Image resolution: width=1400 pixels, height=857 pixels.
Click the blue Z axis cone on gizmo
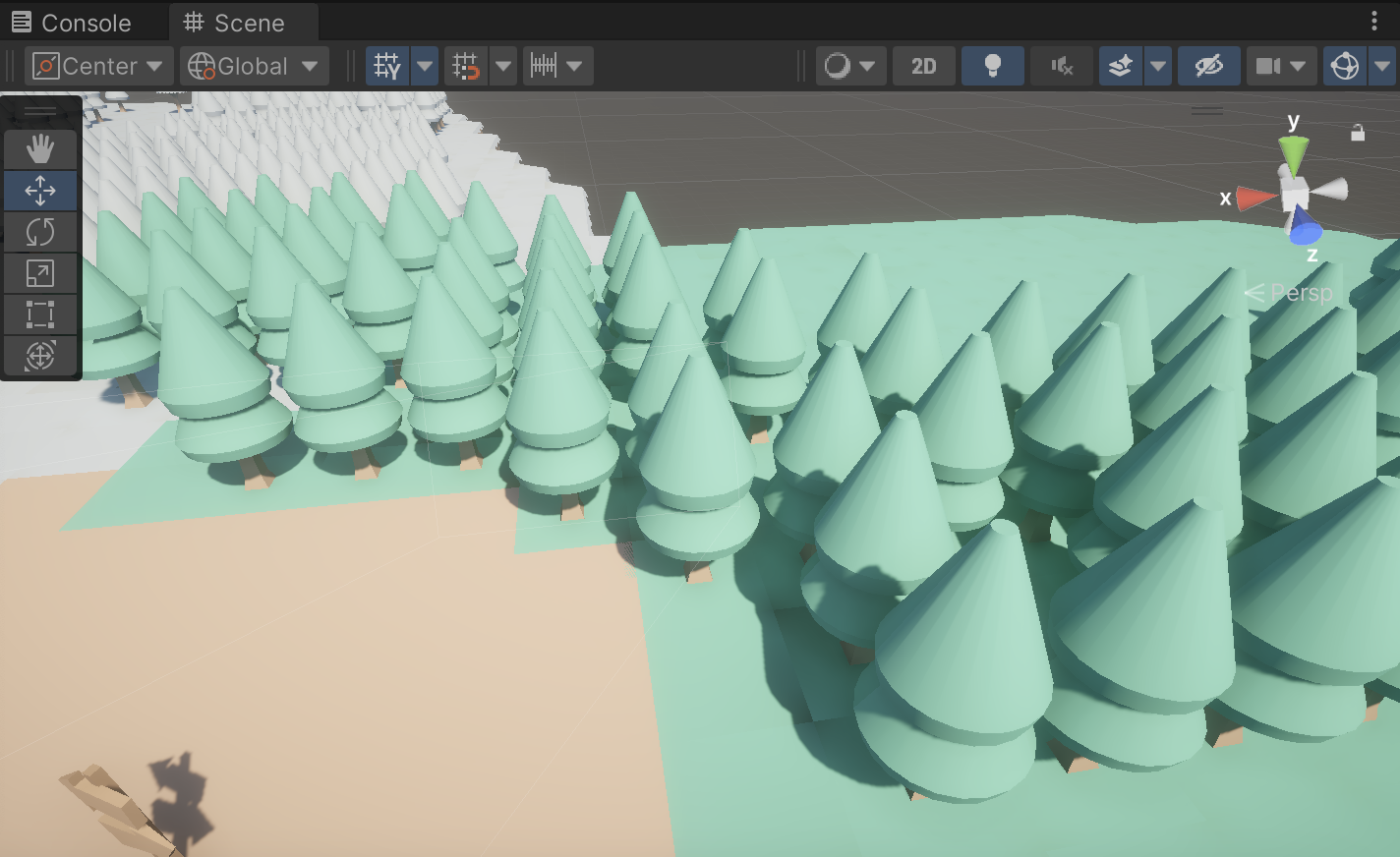[x=1304, y=227]
